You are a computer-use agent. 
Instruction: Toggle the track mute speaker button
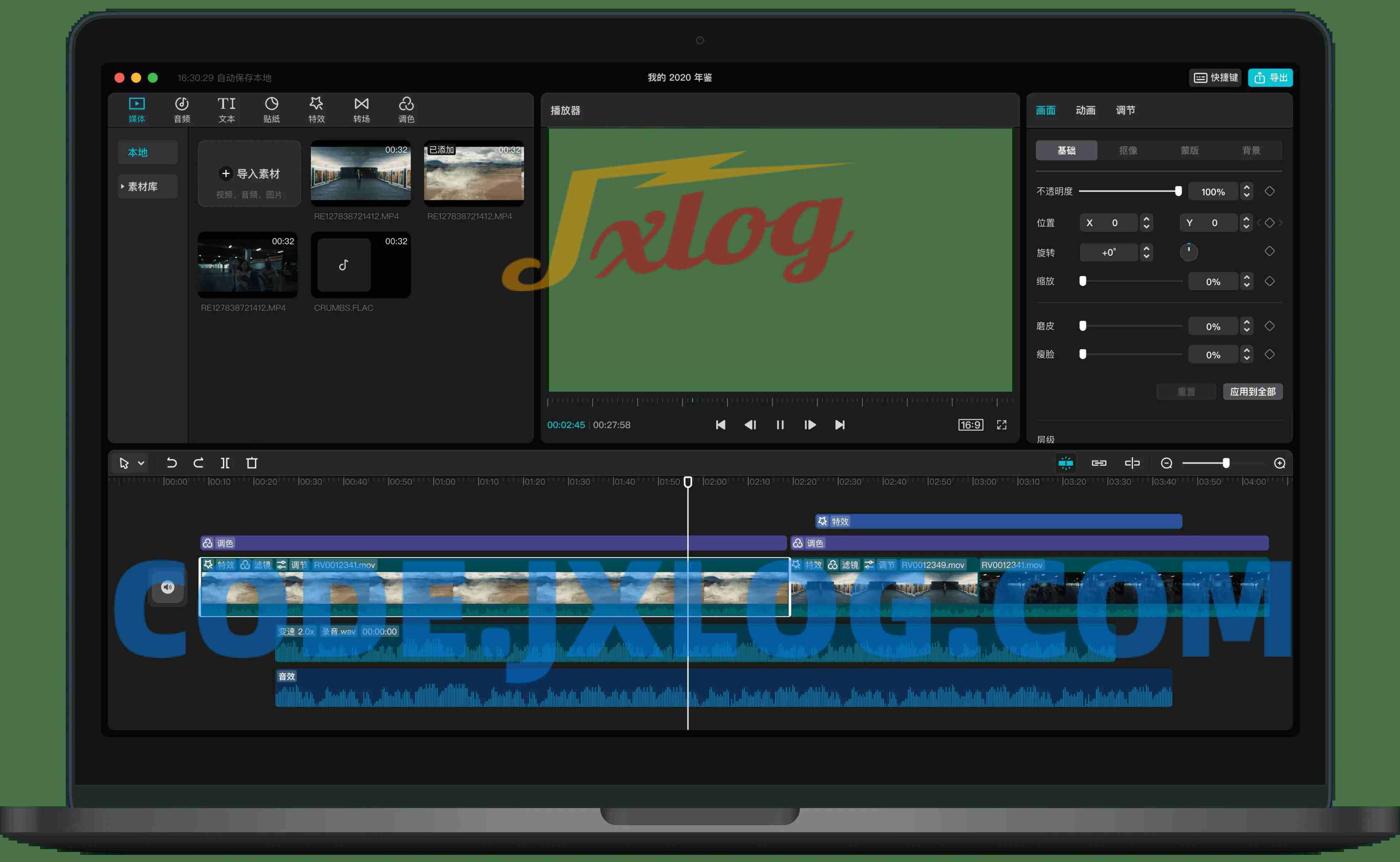tap(168, 587)
